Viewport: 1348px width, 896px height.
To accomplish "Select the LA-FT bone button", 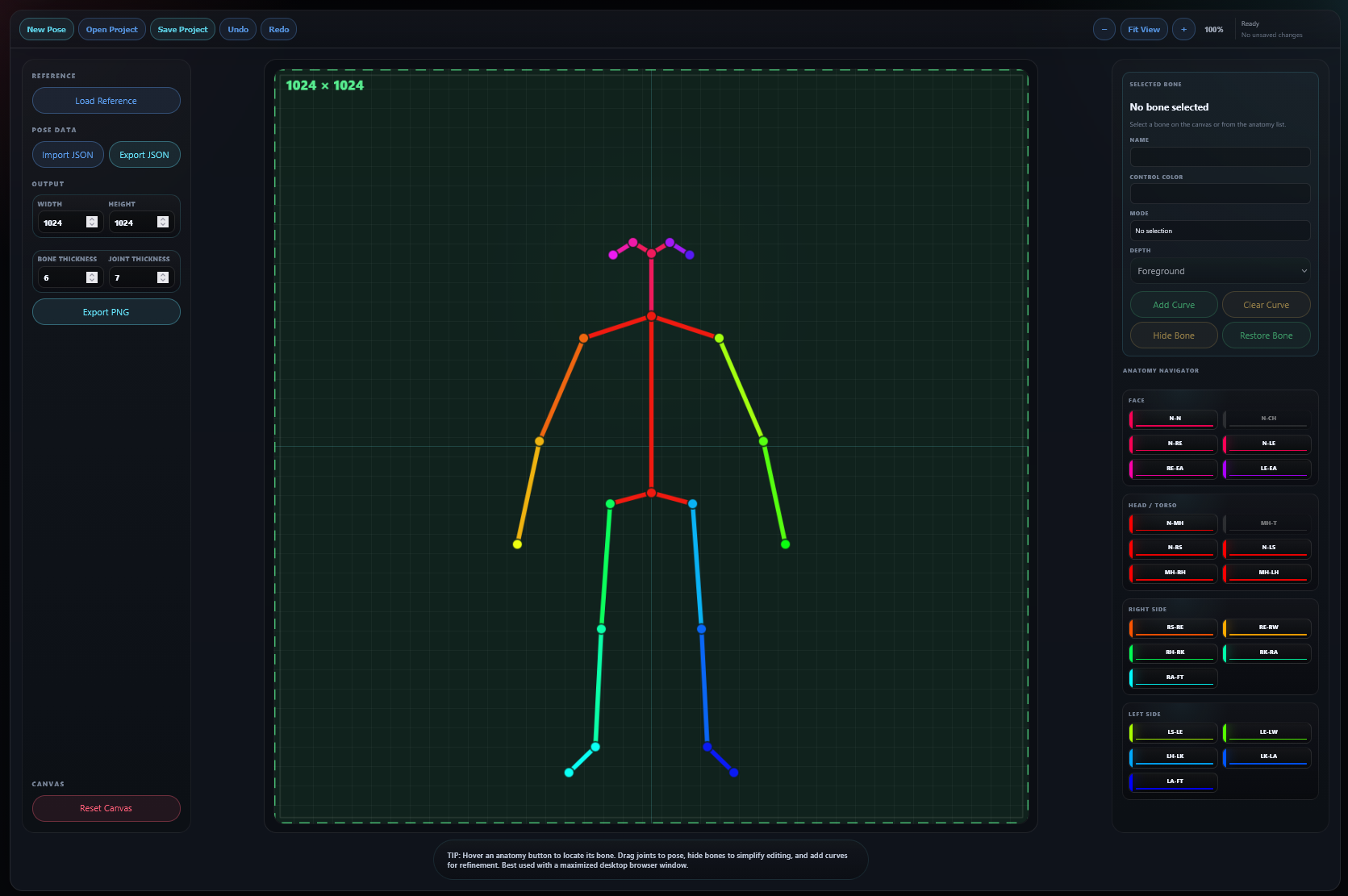I will pyautogui.click(x=1174, y=782).
